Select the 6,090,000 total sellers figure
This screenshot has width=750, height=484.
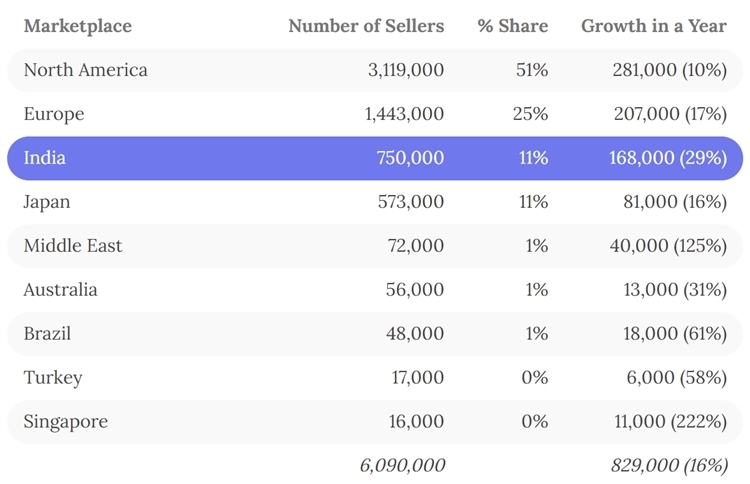click(x=403, y=465)
